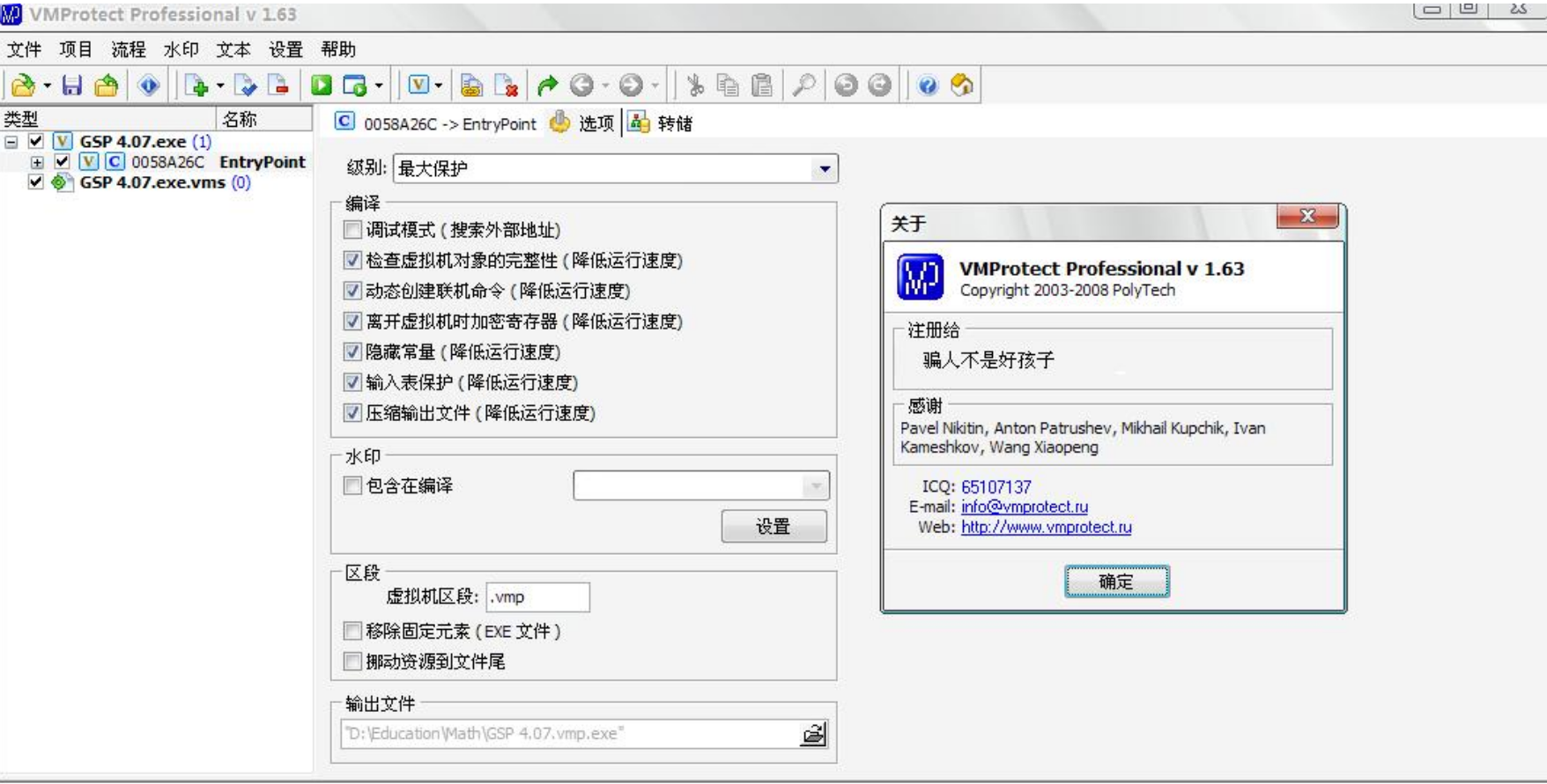Screen dimensions: 1547x784
Task: Enable 挪动资源到文件尾 checkbox
Action: click(352, 662)
